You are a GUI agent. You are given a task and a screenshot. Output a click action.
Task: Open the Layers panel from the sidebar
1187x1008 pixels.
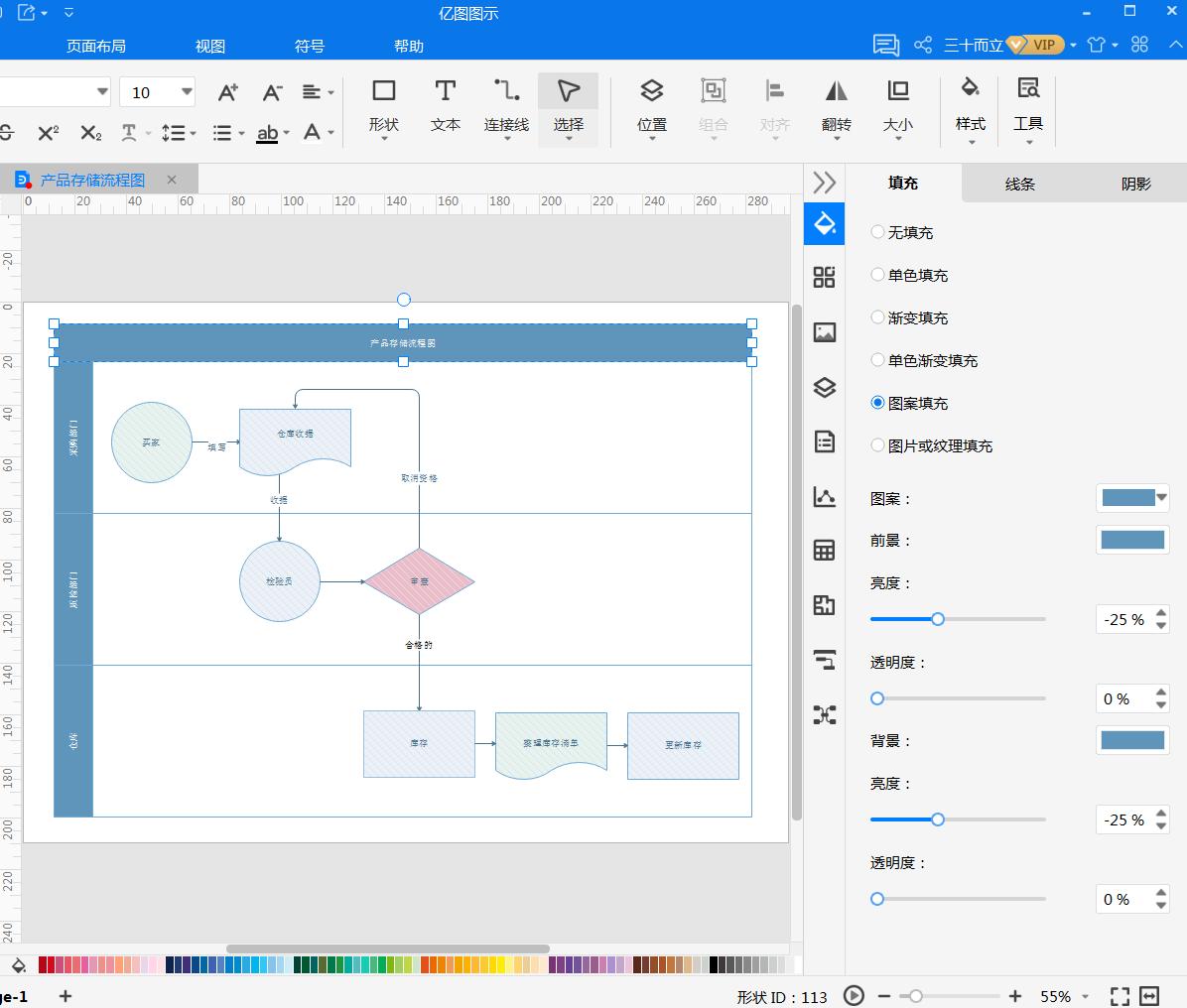click(x=824, y=387)
